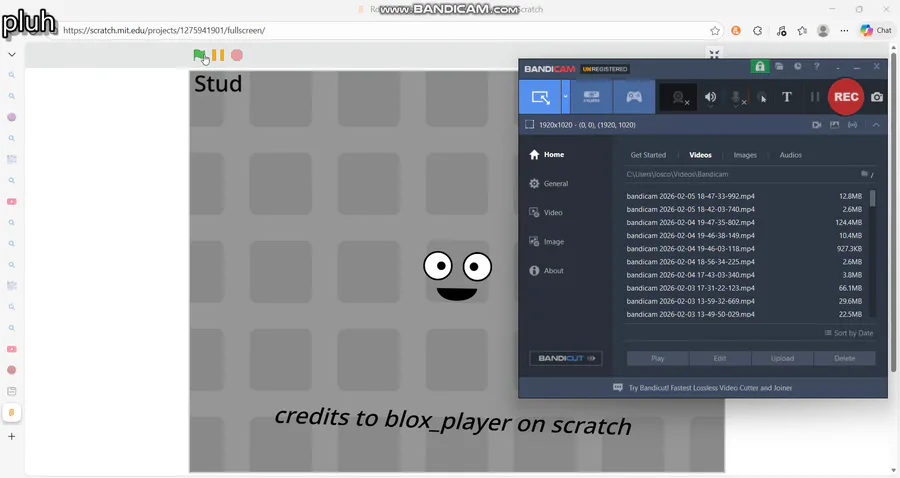Click the Upload button in Bandicam
This screenshot has height=478, width=900.
click(782, 358)
